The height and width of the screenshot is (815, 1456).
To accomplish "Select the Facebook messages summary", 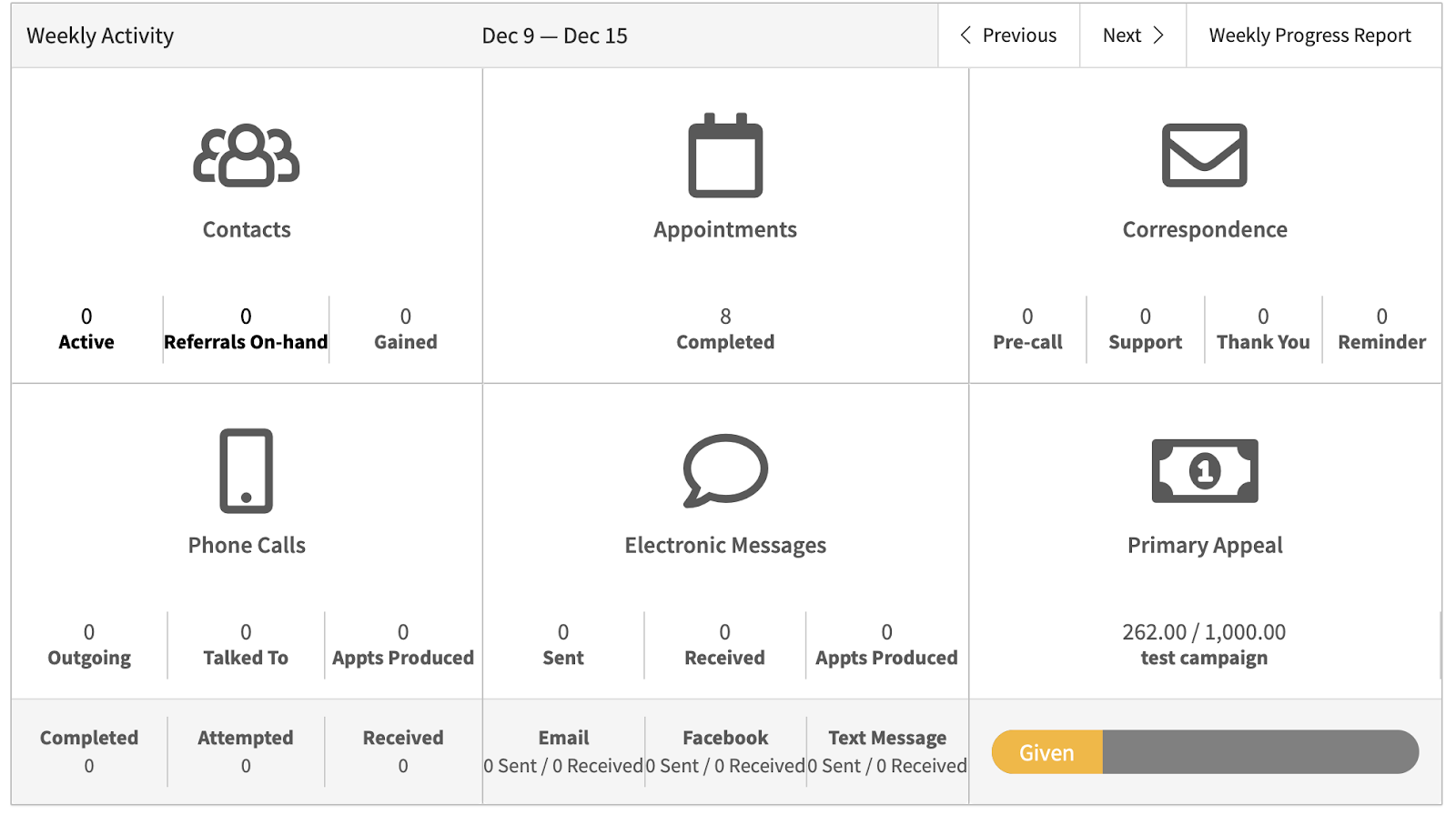I will 725,751.
